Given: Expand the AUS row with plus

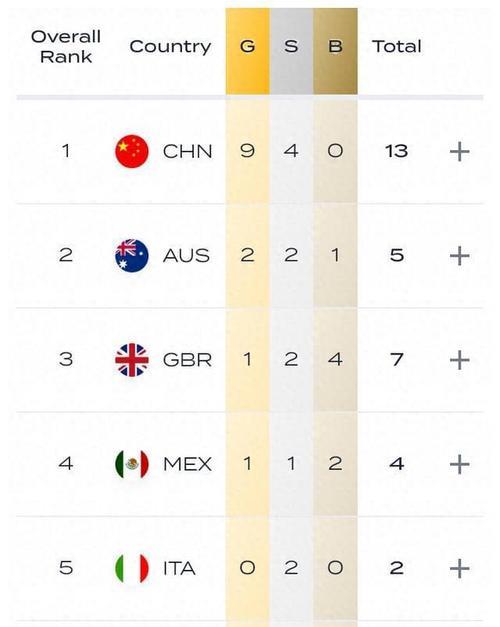Looking at the screenshot, I should click(x=460, y=256).
